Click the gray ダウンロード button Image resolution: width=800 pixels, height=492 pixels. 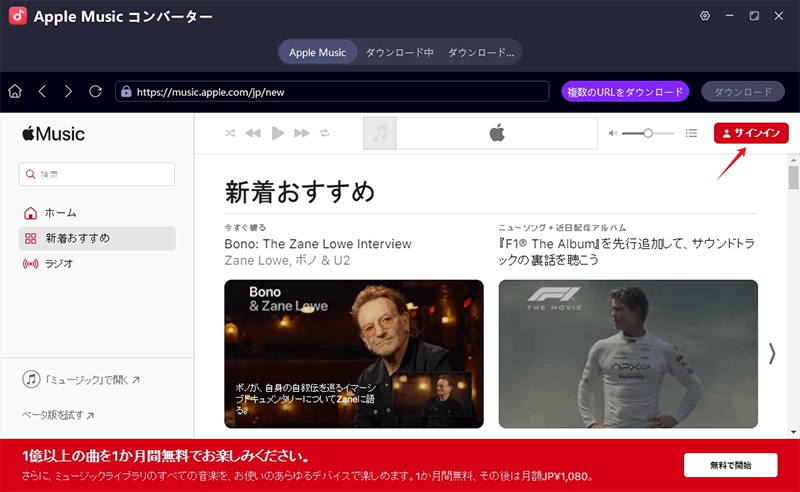coord(743,92)
